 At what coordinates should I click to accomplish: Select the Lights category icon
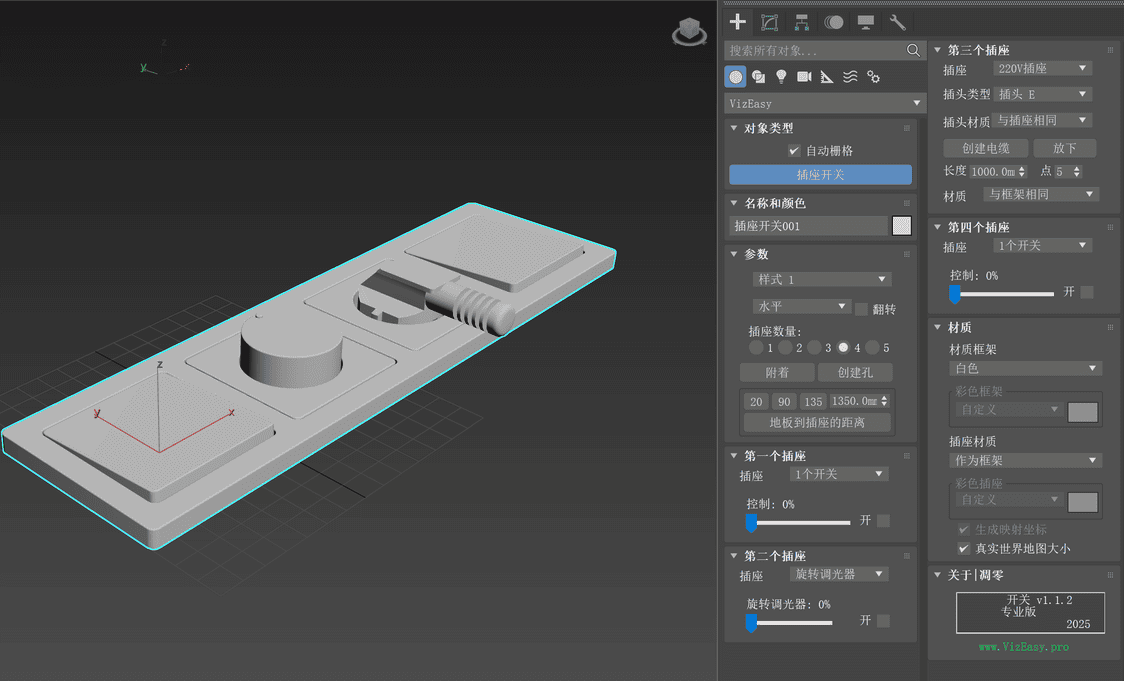click(781, 76)
